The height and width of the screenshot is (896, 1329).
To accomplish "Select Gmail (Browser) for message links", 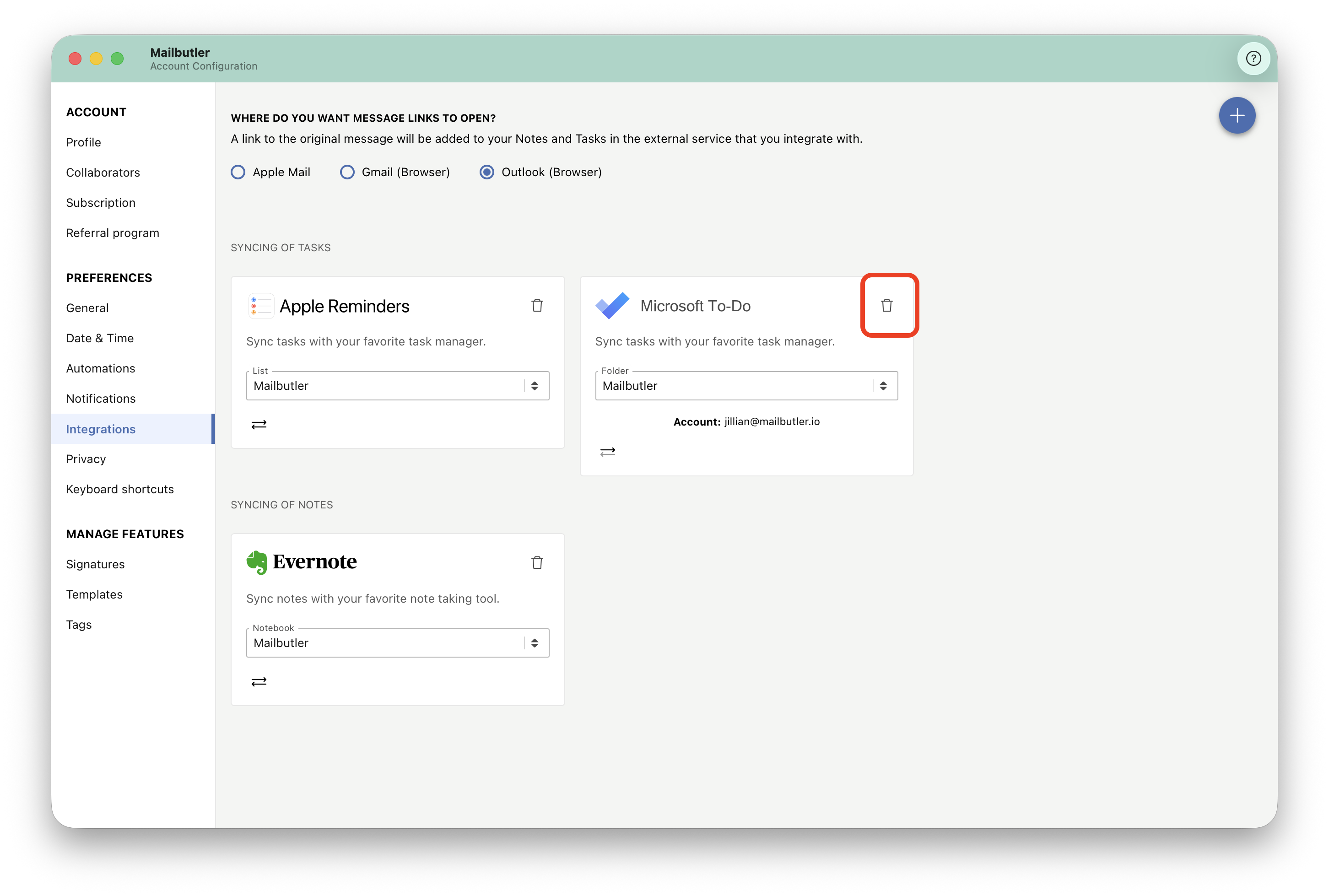I will pyautogui.click(x=347, y=172).
